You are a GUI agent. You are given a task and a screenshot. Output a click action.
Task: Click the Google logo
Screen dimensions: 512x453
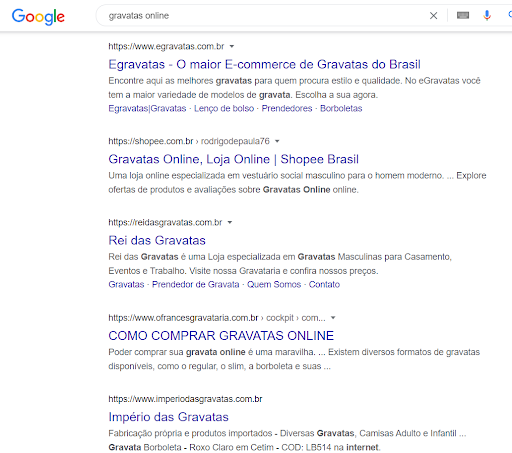coord(38,16)
